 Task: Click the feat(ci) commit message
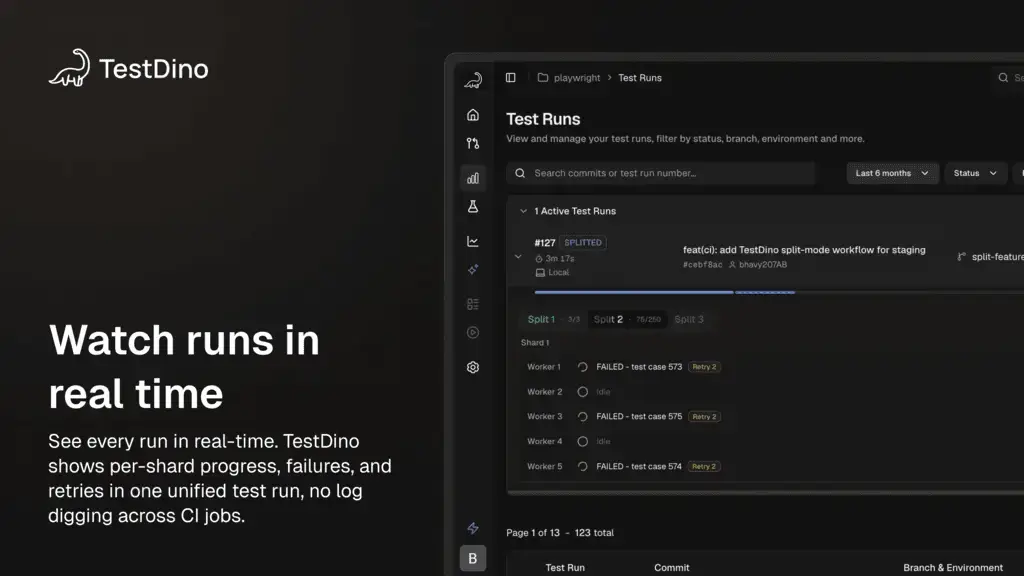[804, 250]
